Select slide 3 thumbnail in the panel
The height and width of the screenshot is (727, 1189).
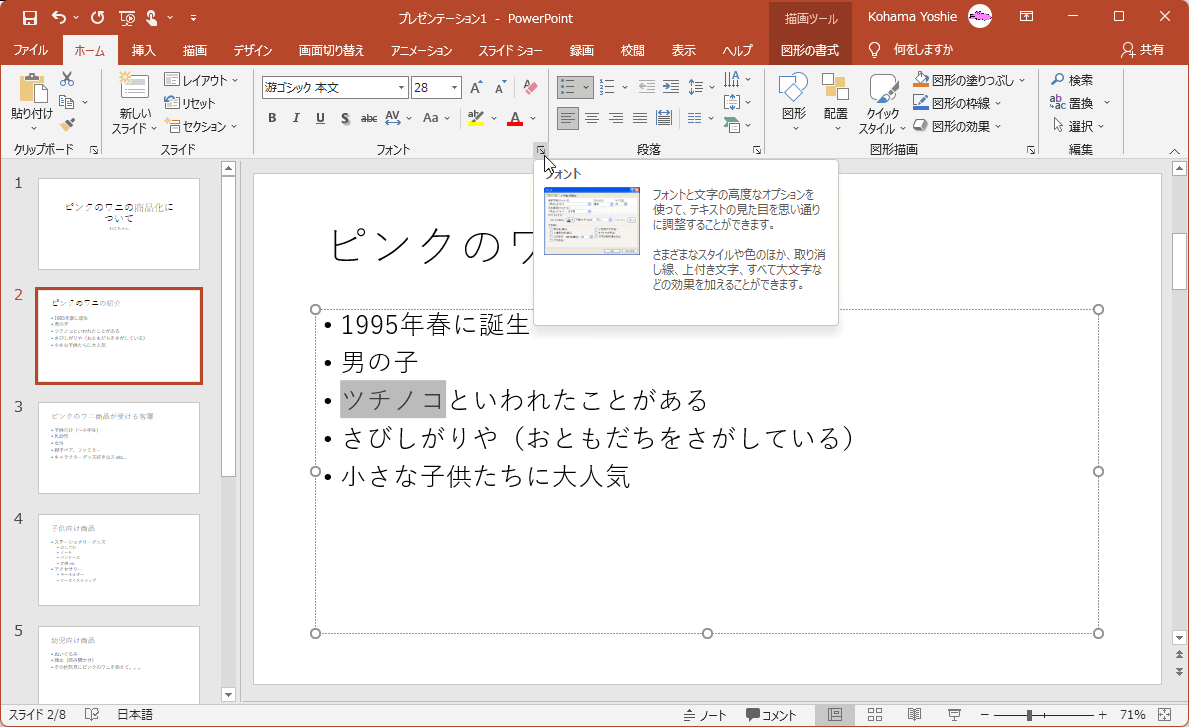click(x=119, y=448)
